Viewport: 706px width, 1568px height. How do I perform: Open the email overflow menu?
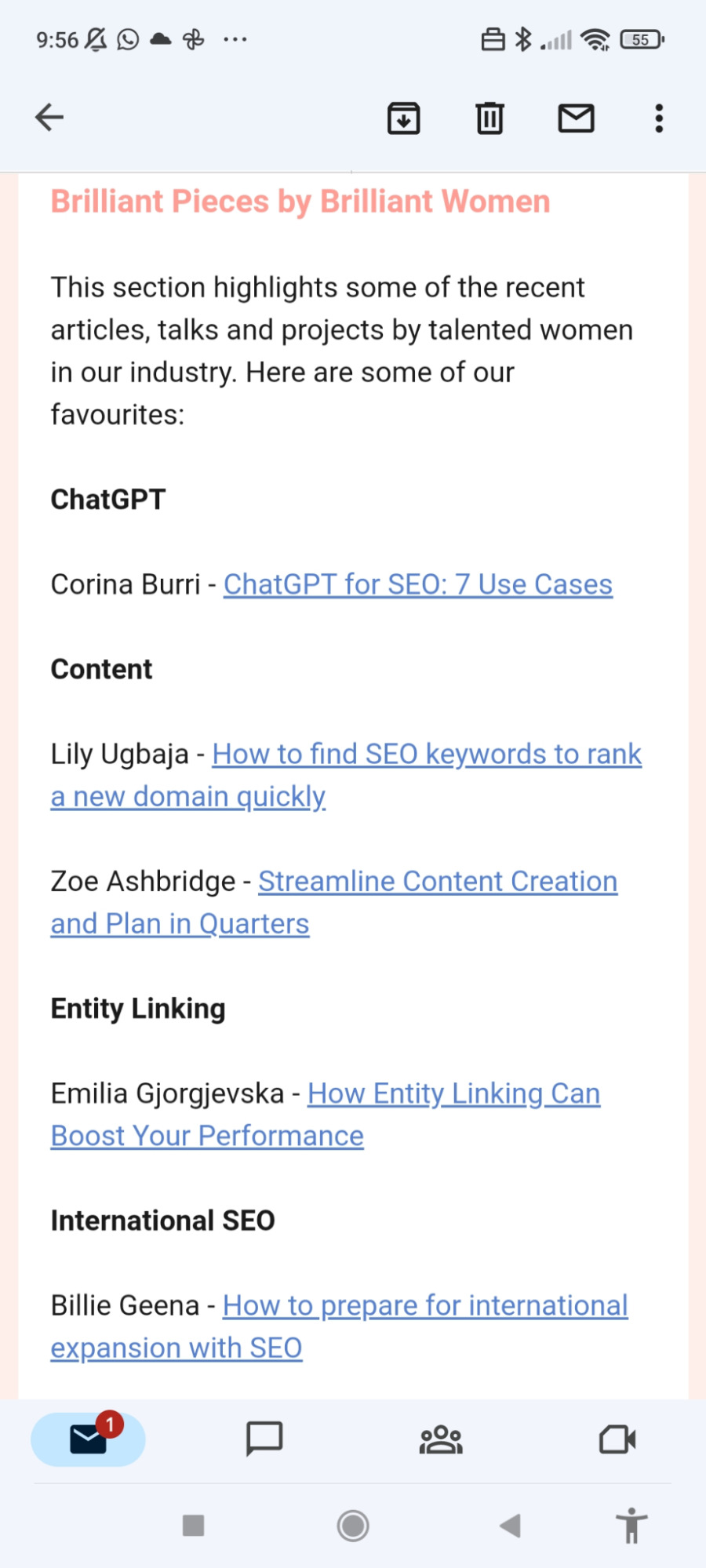pyautogui.click(x=657, y=118)
